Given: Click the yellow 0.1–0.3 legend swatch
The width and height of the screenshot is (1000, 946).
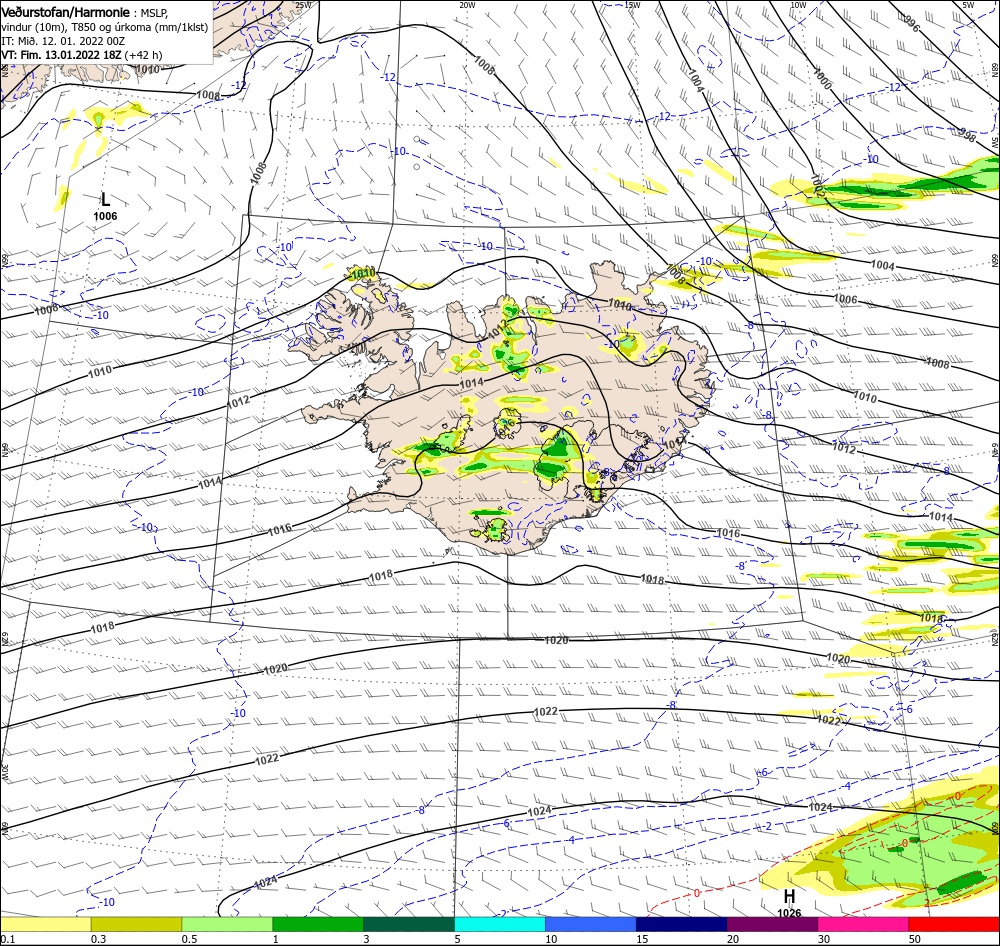Looking at the screenshot, I should (x=45, y=924).
